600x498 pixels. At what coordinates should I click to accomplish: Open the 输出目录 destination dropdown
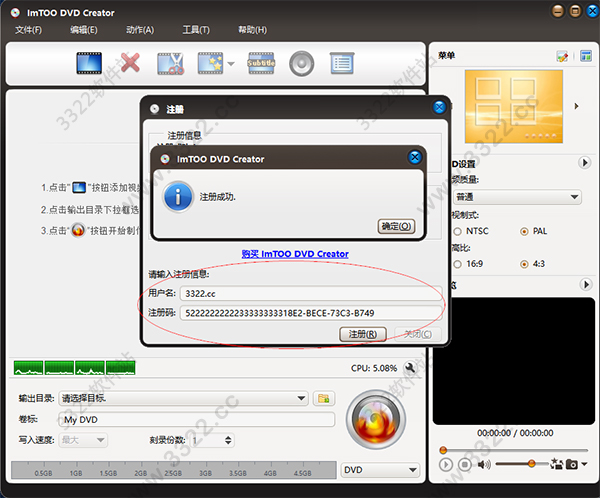pyautogui.click(x=183, y=398)
